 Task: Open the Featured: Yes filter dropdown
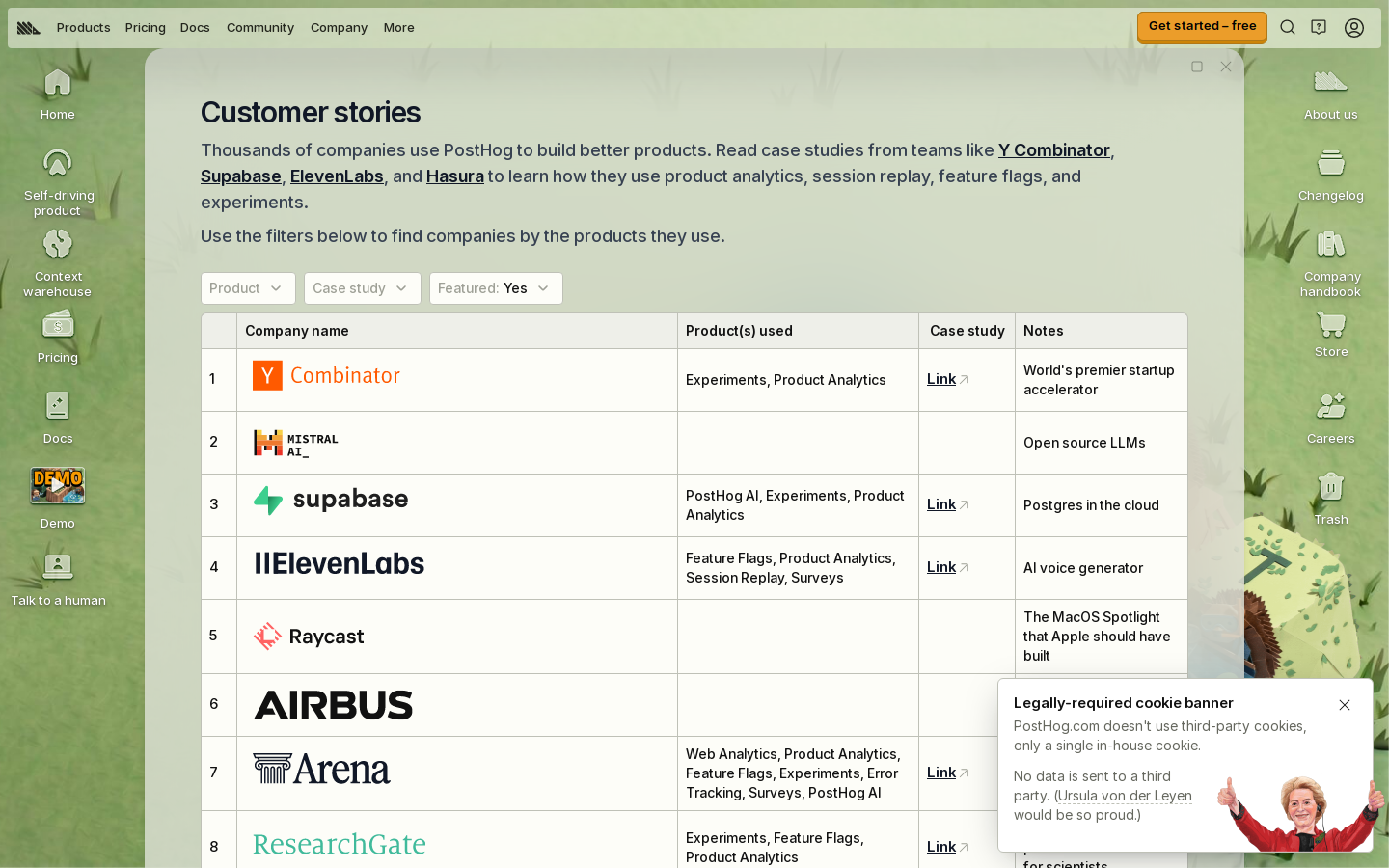[x=496, y=288]
